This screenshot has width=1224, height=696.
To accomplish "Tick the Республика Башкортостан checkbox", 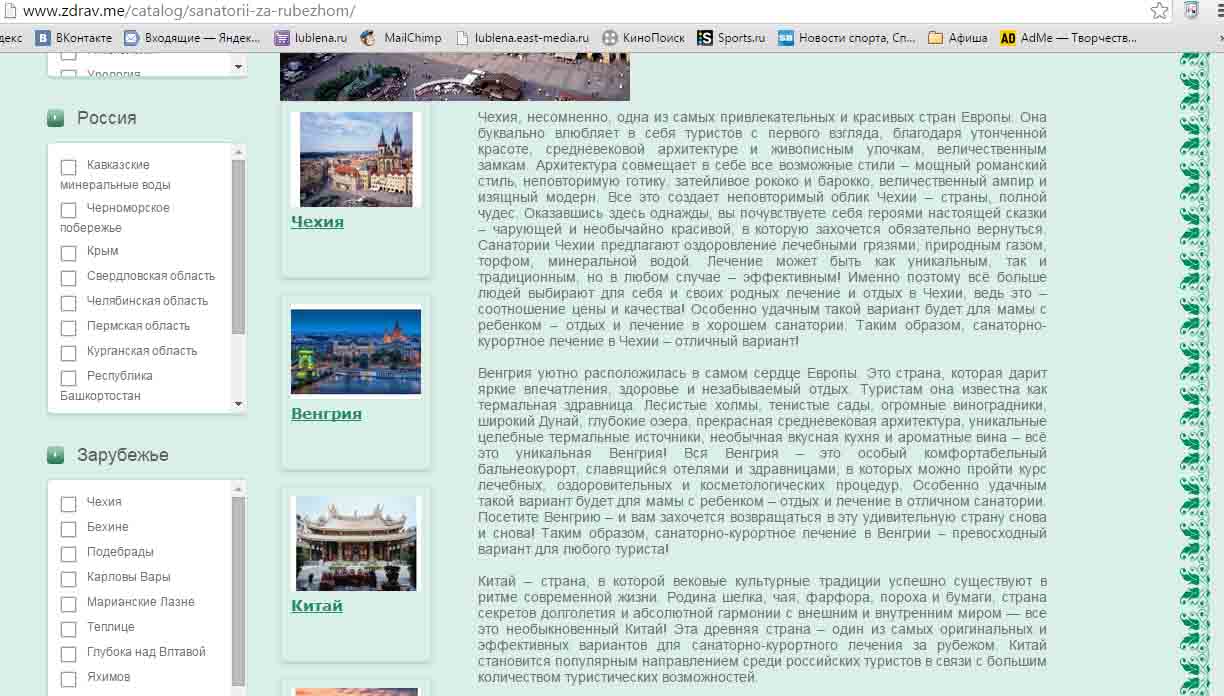I will coord(68,378).
